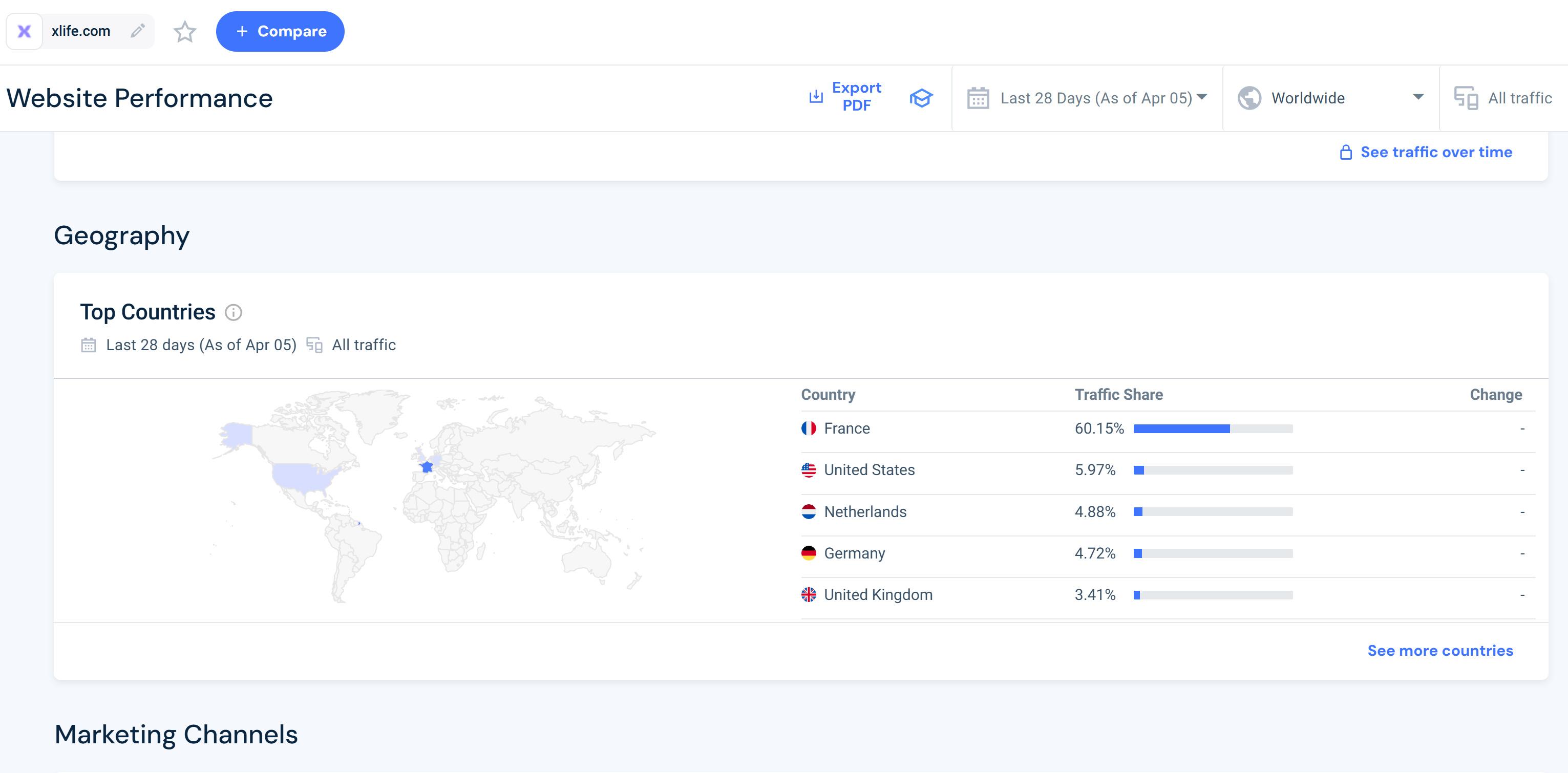Click France's traffic share bar
Image resolution: width=1568 pixels, height=773 pixels.
click(x=1212, y=429)
